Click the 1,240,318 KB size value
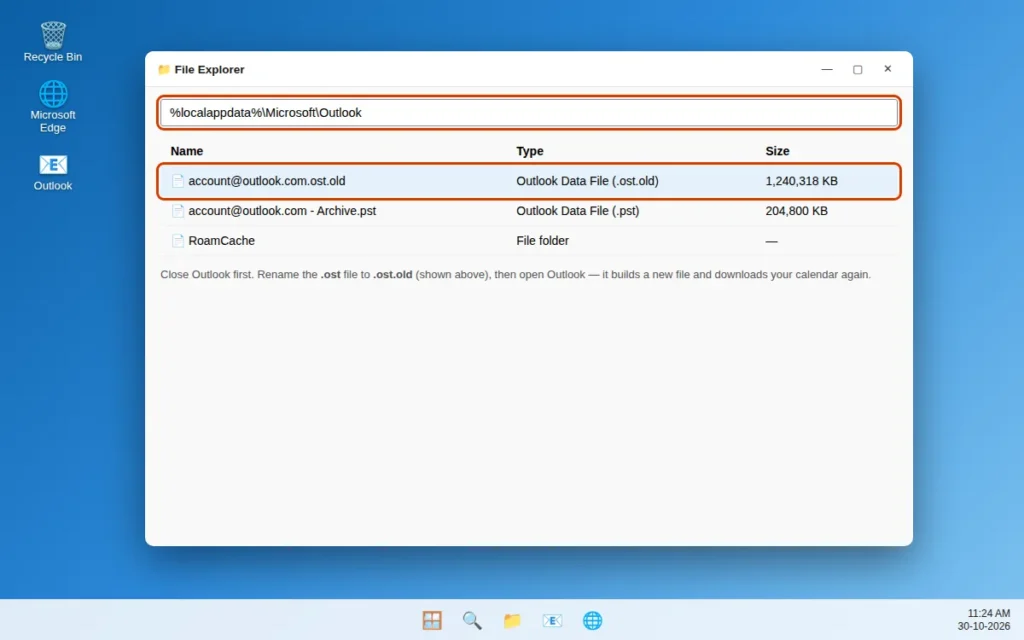Screen dimensions: 1024x640 [801, 181]
